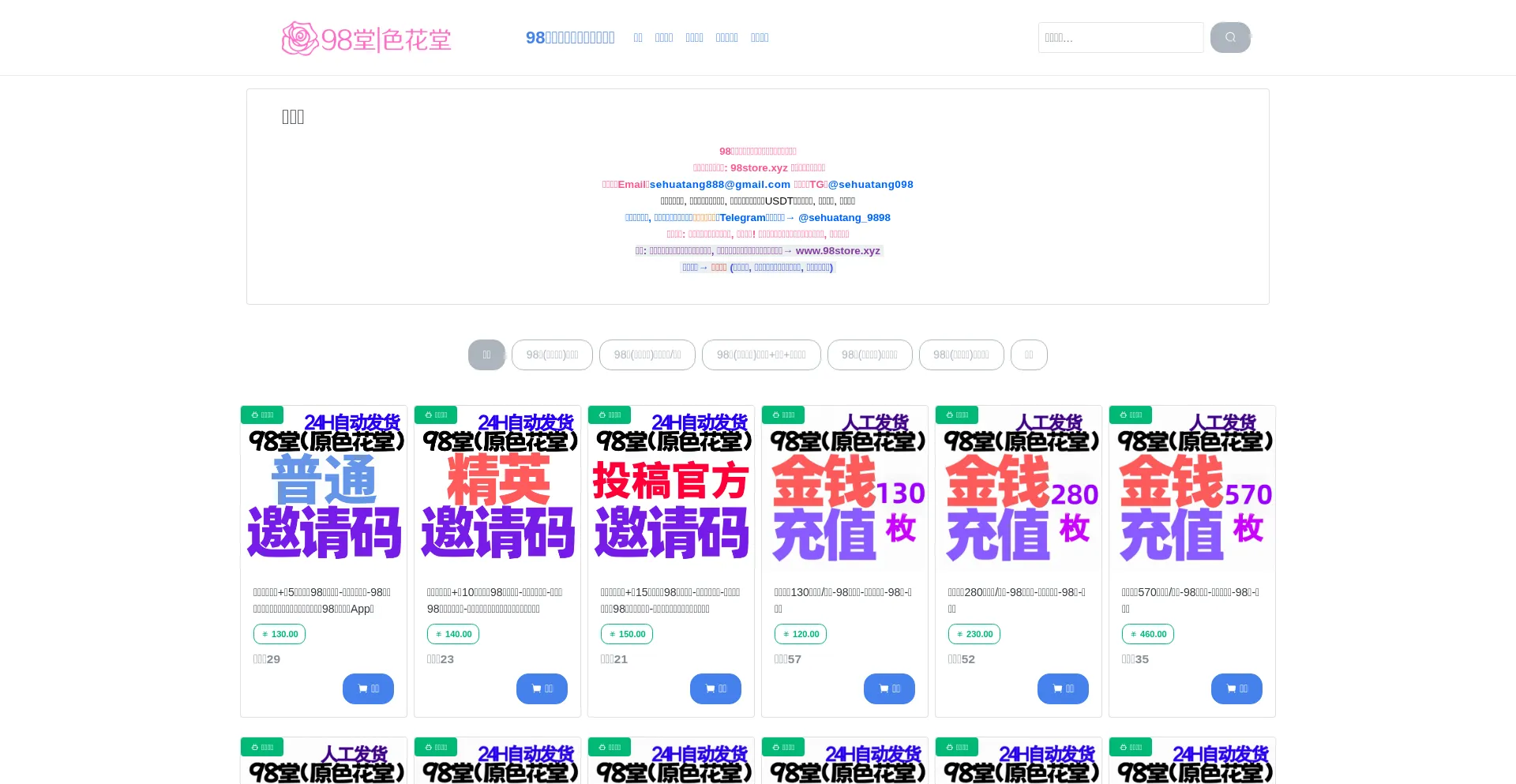
Task: Click cart button on the 130.00 product
Action: [368, 688]
